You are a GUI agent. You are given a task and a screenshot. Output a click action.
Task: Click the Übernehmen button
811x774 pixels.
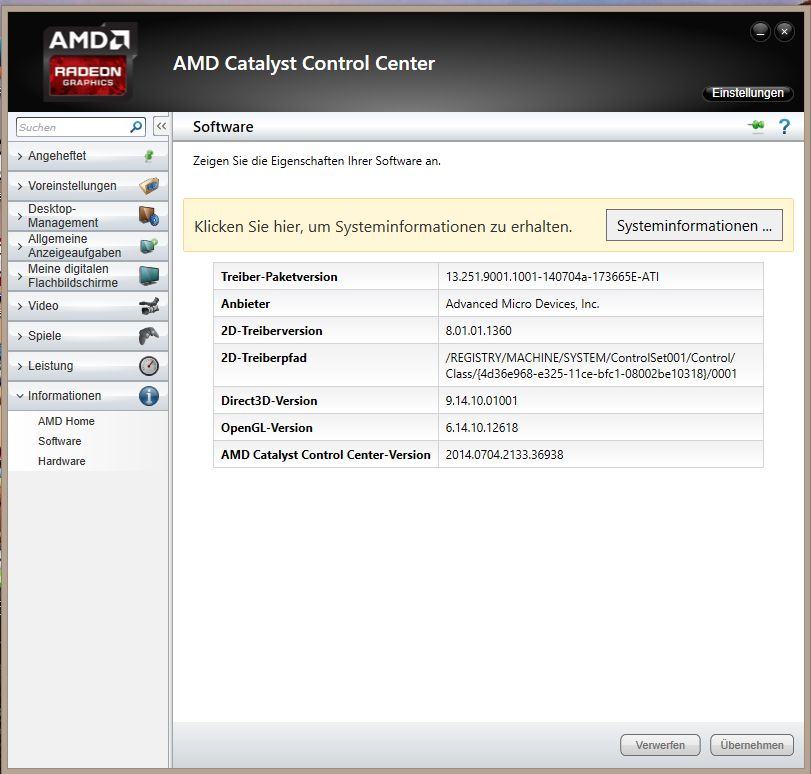(752, 745)
